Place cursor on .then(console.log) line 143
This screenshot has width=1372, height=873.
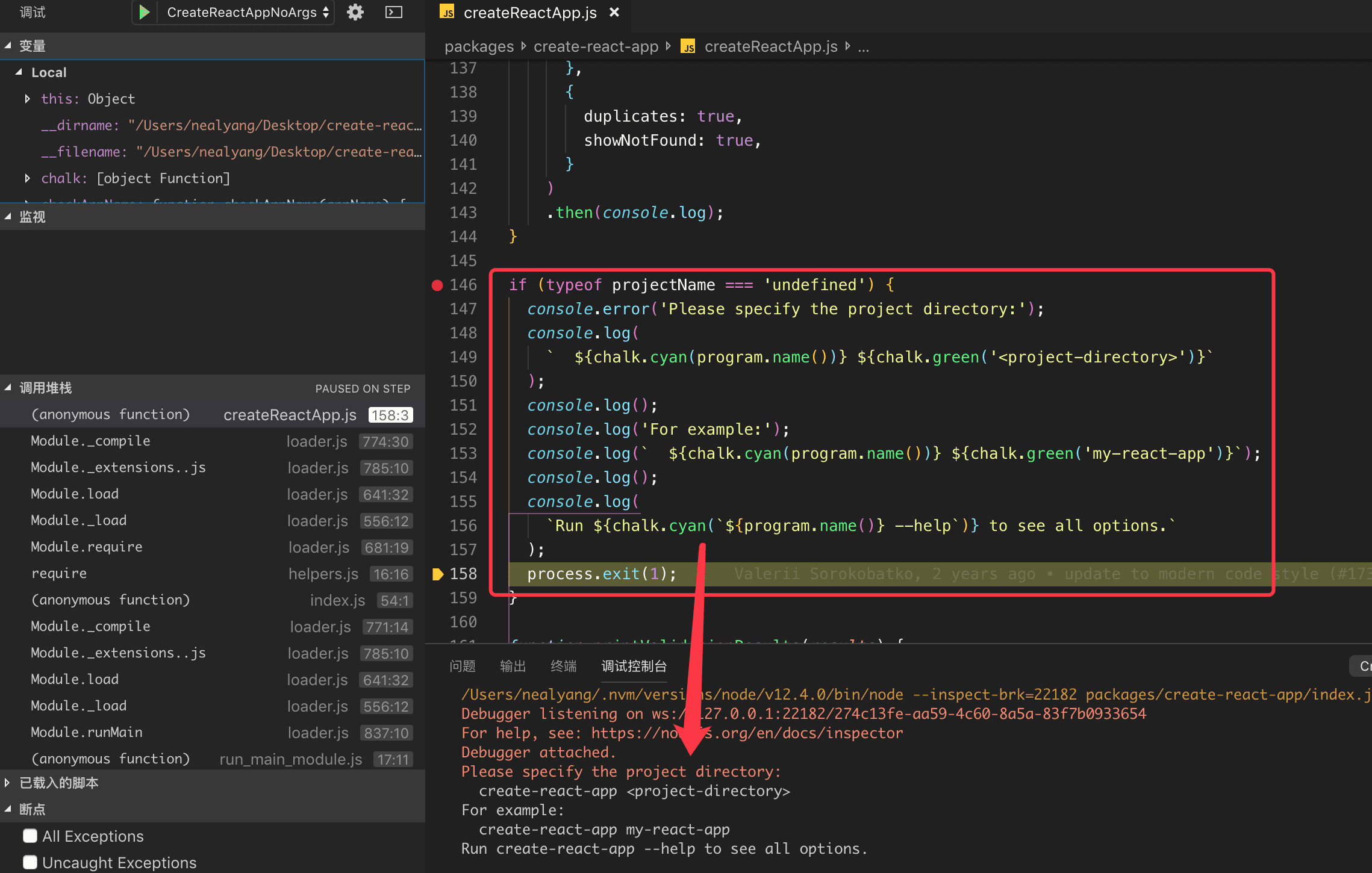[635, 213]
